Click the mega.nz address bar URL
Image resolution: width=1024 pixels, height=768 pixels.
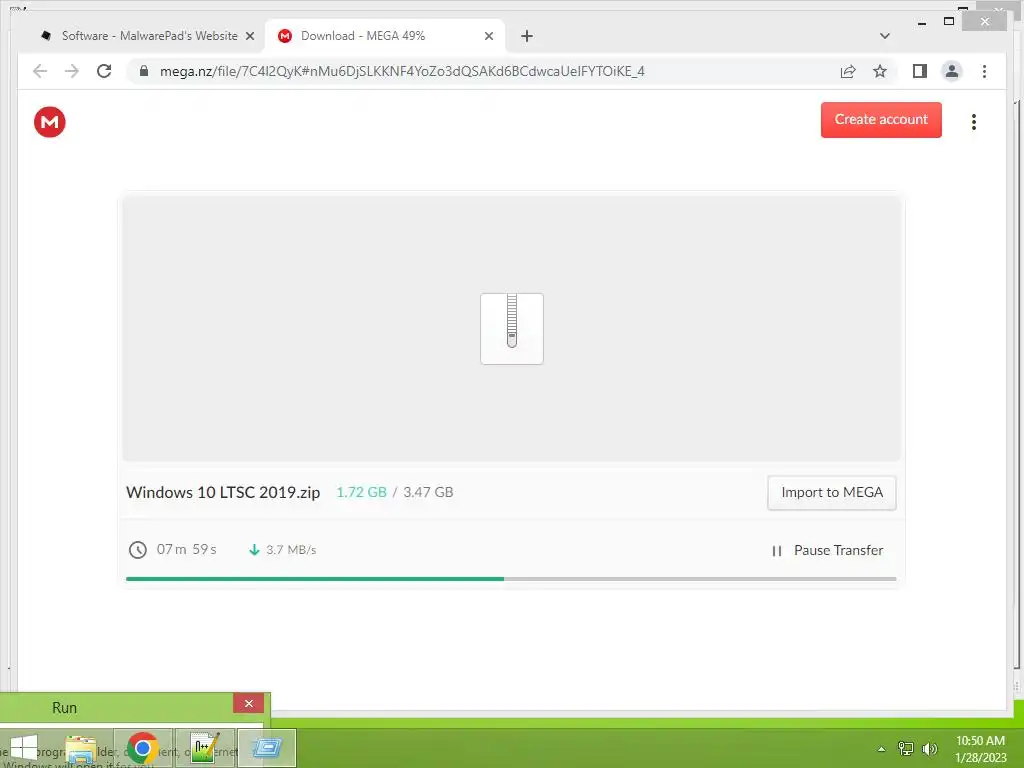pos(402,71)
